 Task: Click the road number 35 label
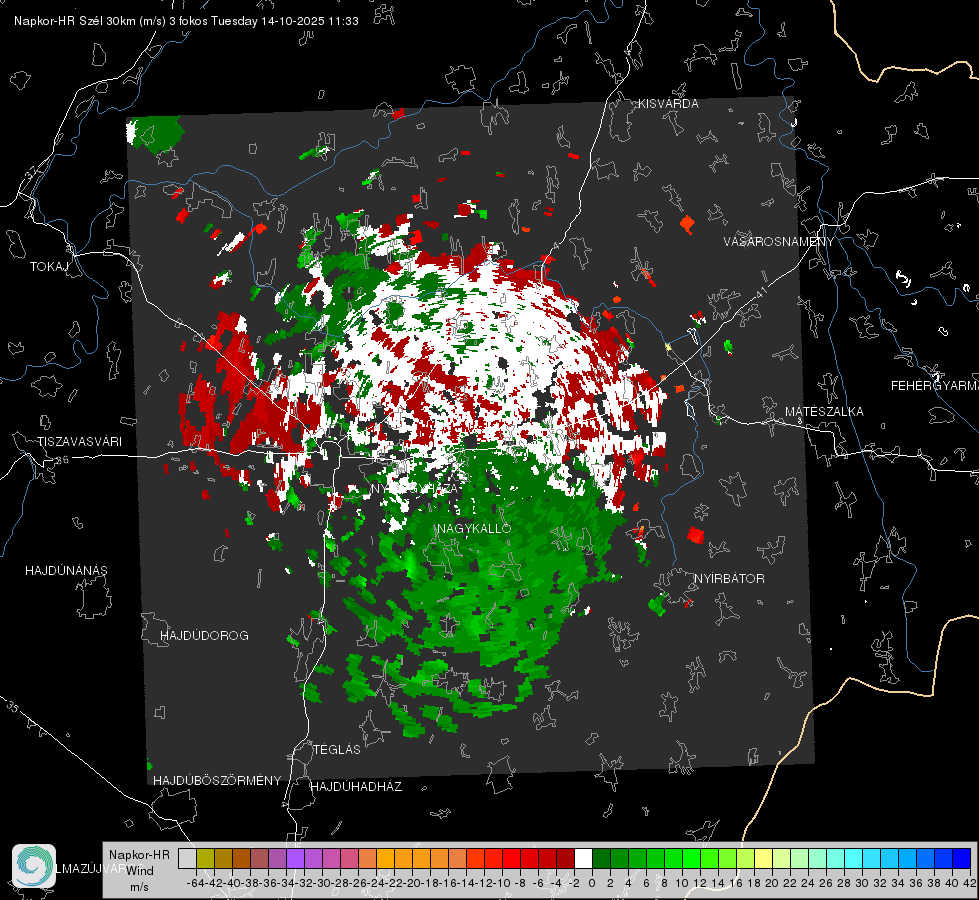(x=12, y=707)
